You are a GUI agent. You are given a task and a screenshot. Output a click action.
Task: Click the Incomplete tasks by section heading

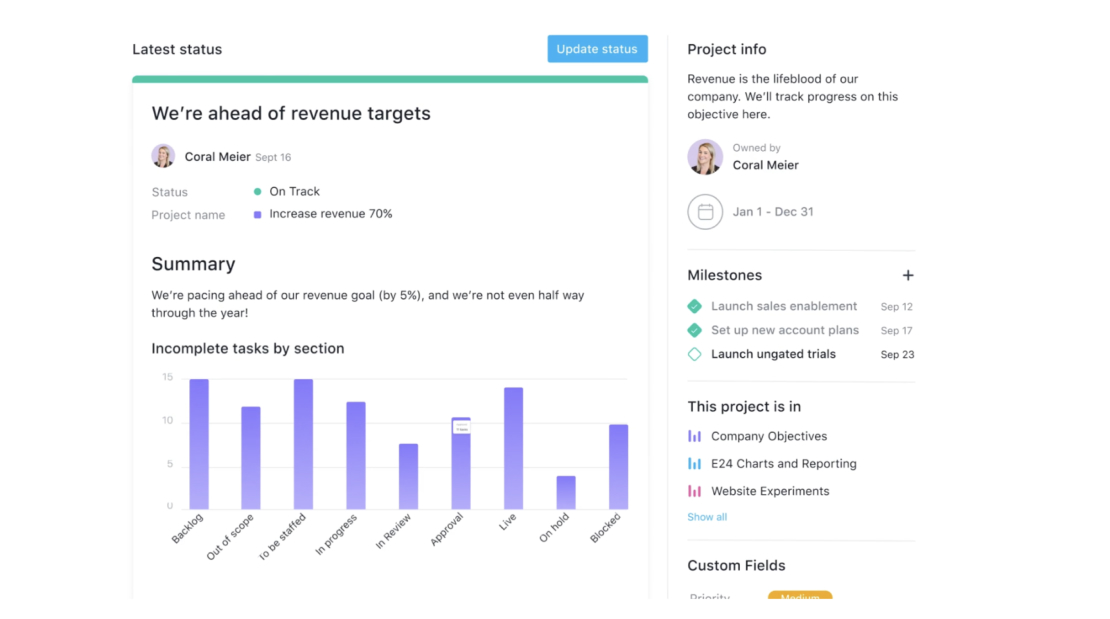248,348
